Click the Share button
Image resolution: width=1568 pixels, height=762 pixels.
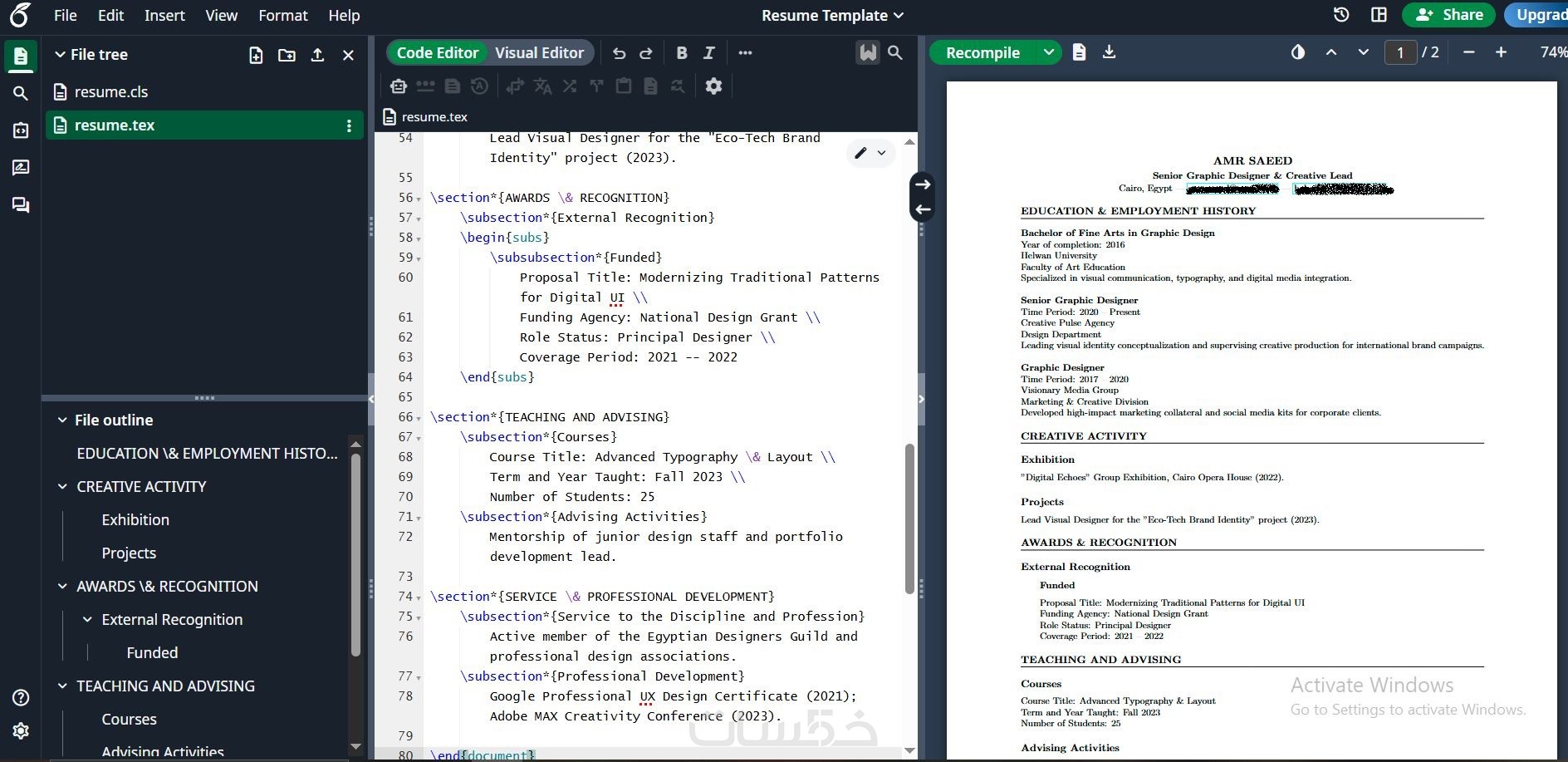(x=1448, y=15)
